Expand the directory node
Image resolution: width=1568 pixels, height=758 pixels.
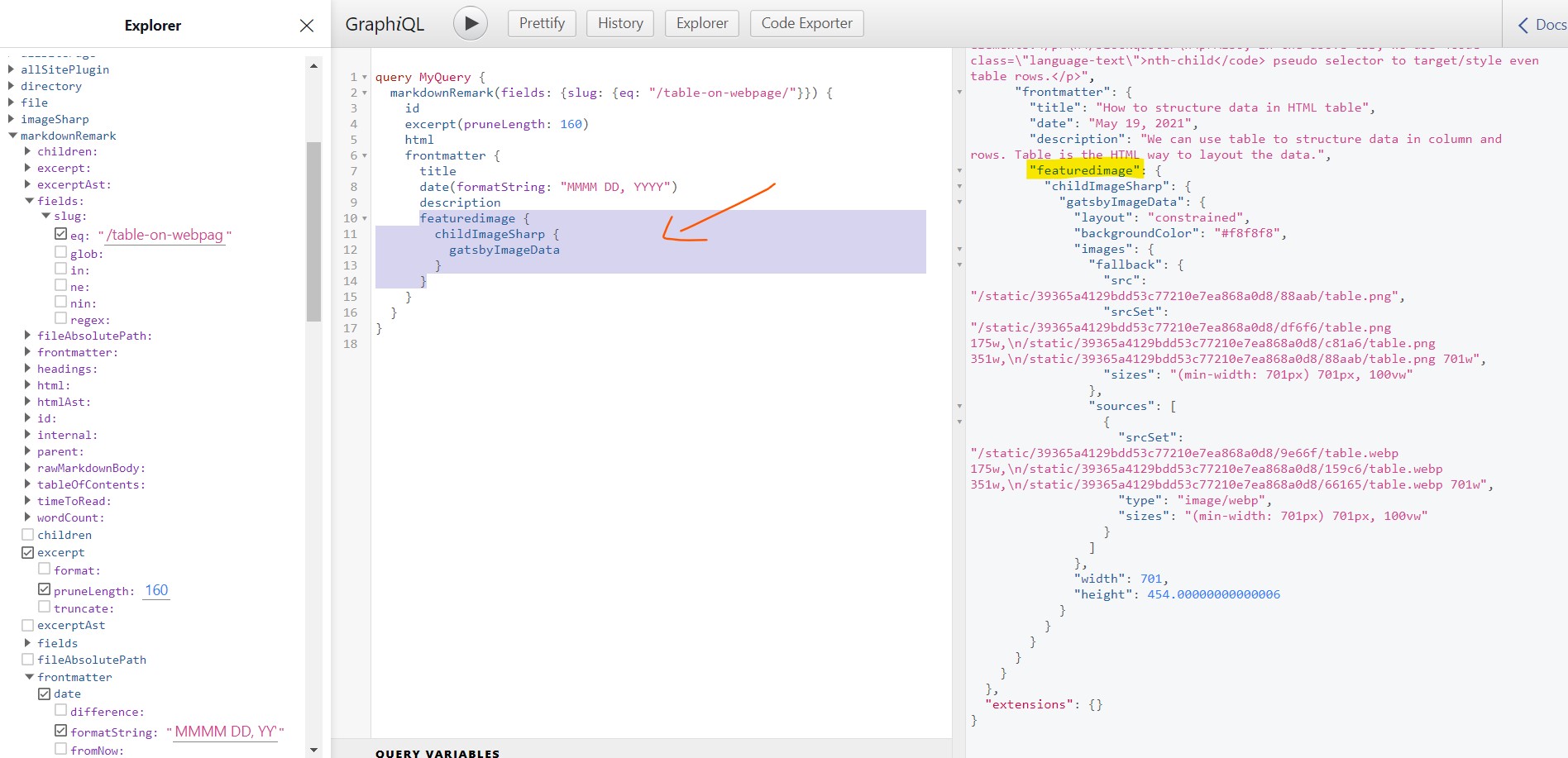(x=11, y=85)
